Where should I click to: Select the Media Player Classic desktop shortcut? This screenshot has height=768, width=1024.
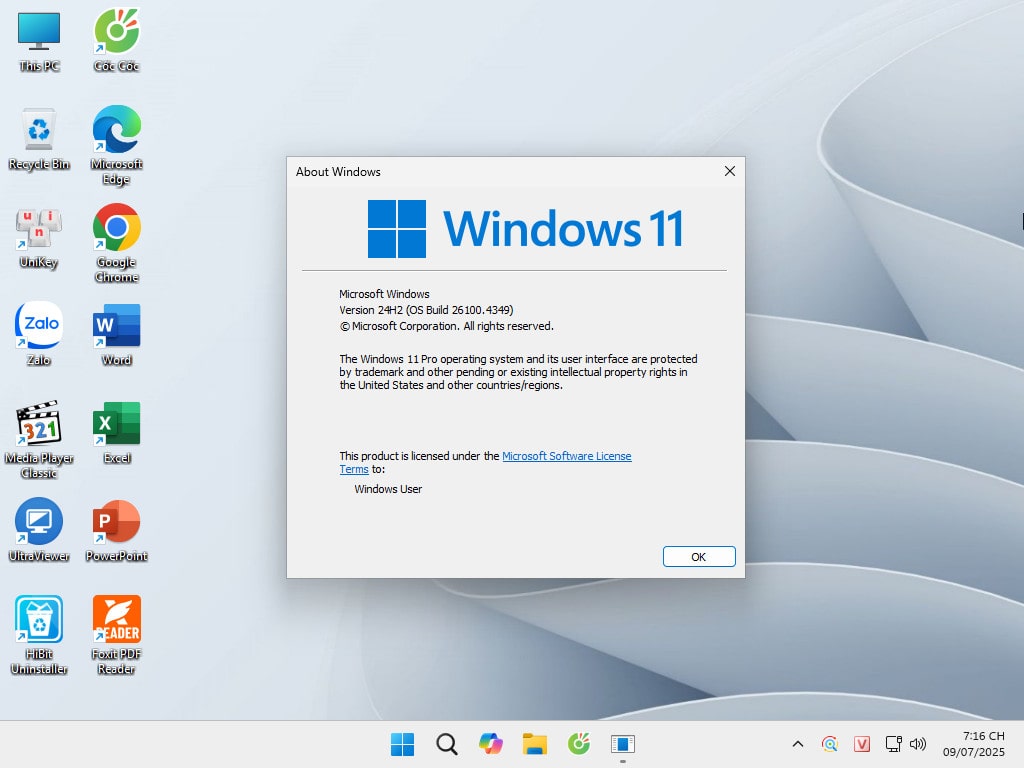tap(39, 440)
